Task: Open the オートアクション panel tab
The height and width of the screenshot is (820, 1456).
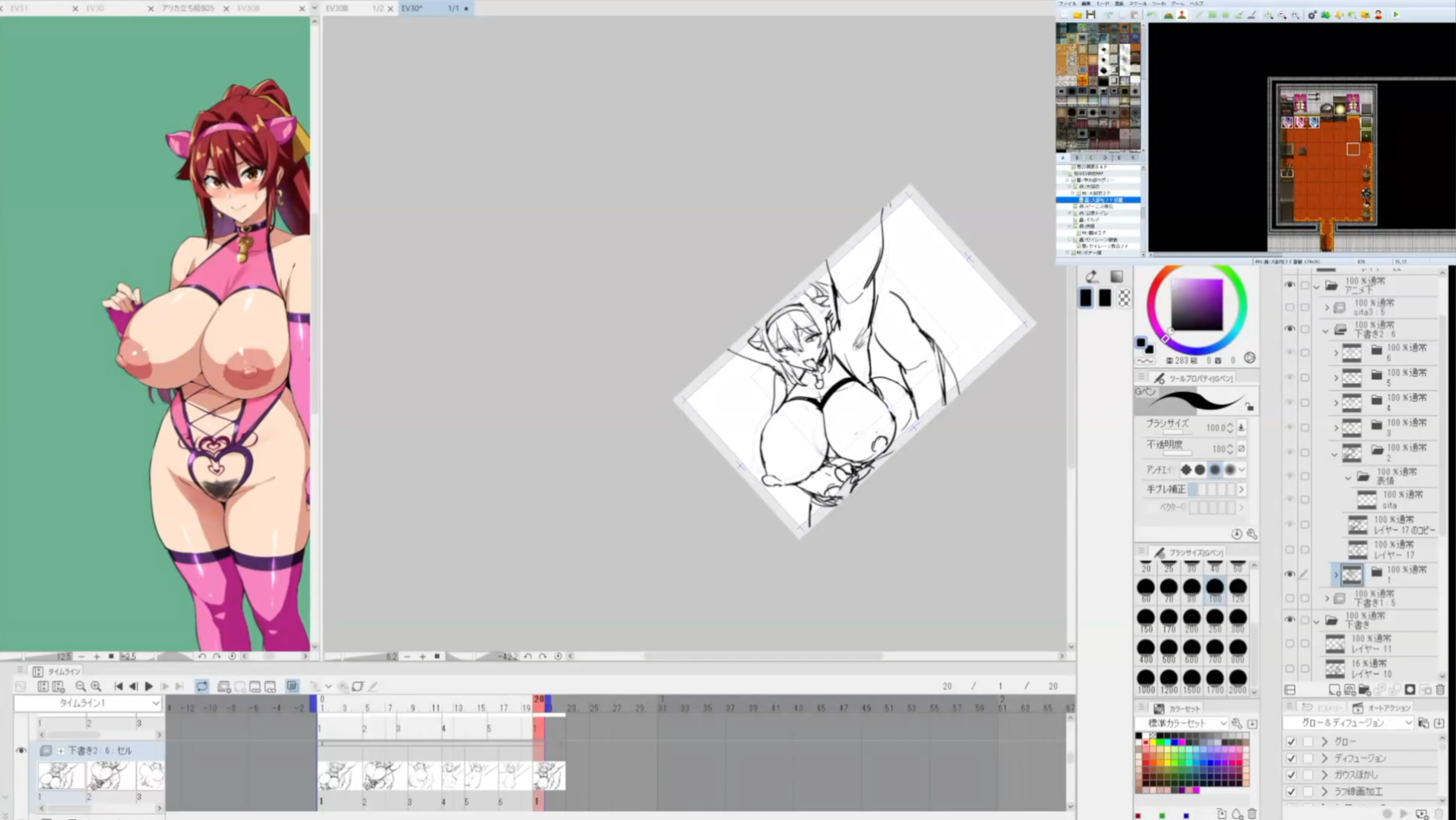Action: [1382, 708]
